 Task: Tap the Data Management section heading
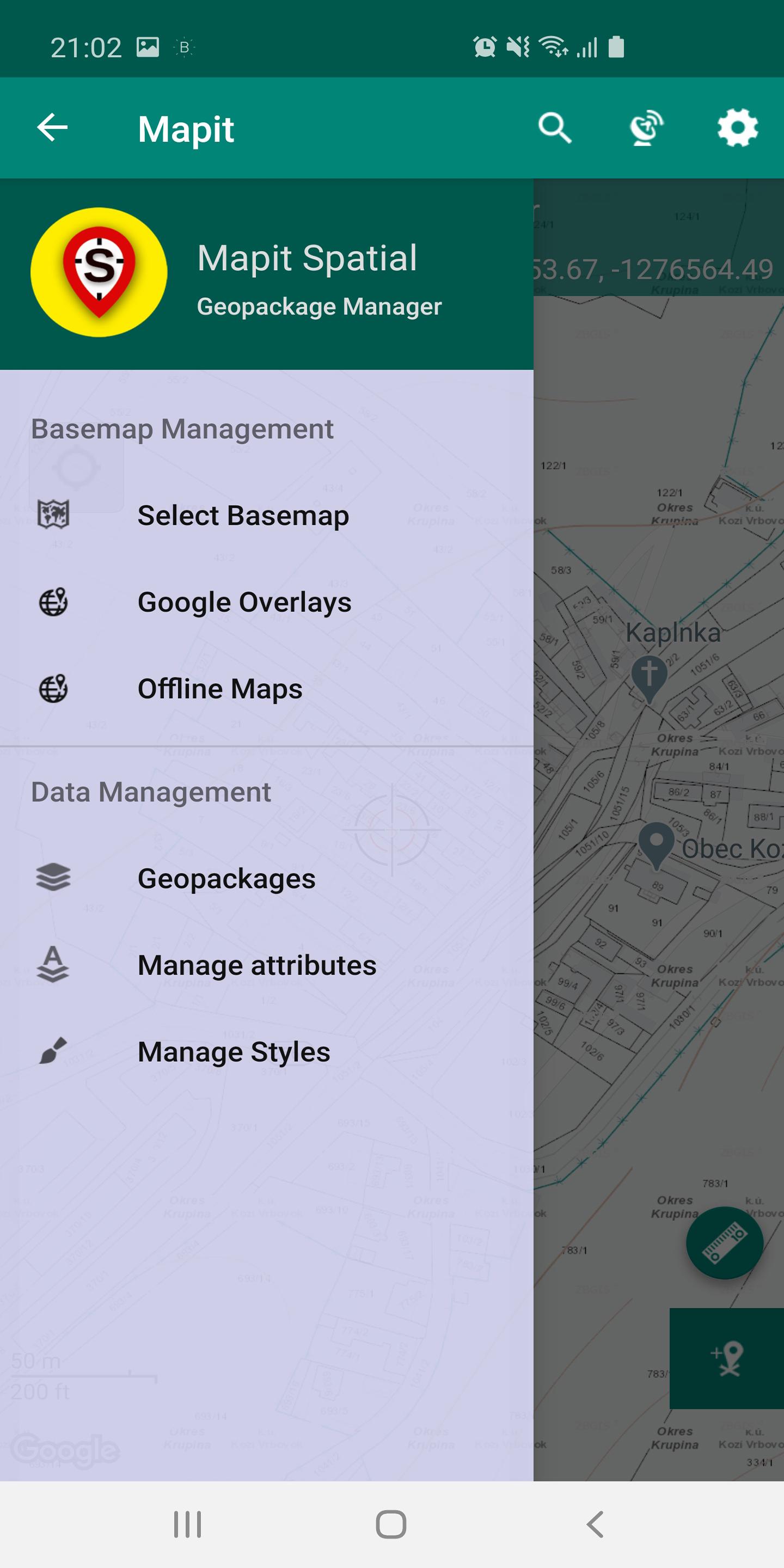[x=151, y=792]
